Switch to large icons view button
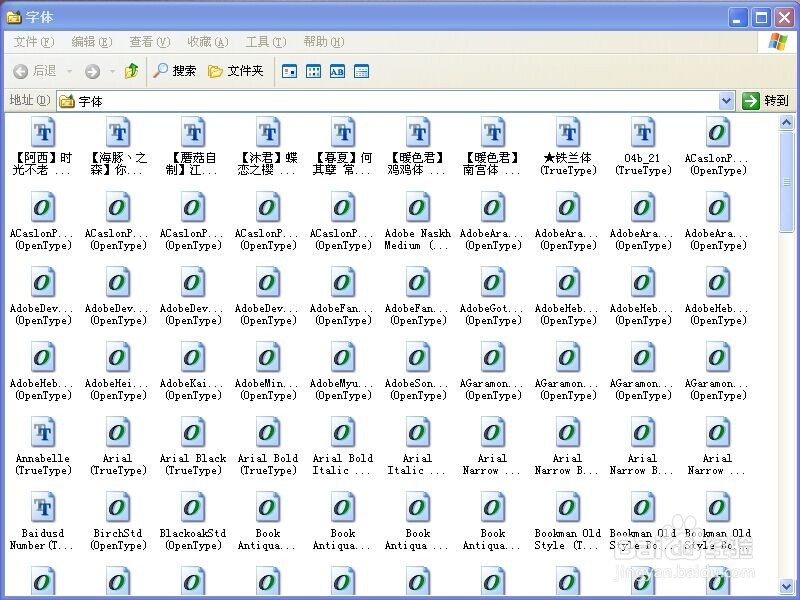Viewport: 800px width, 600px height. [289, 71]
